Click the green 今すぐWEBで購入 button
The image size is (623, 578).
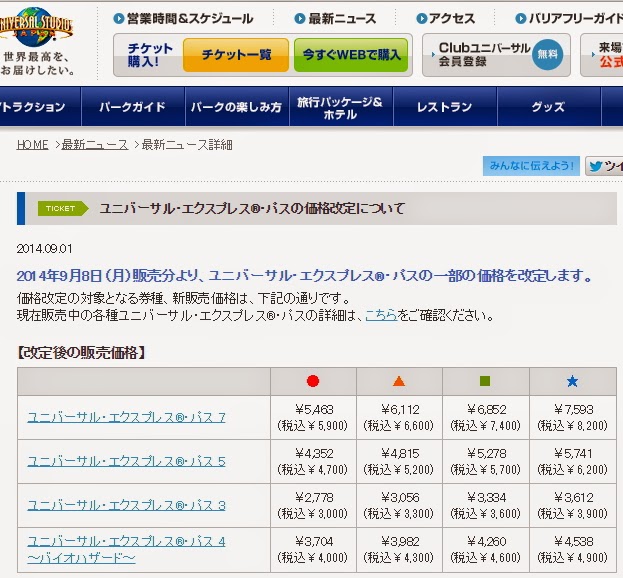351,55
